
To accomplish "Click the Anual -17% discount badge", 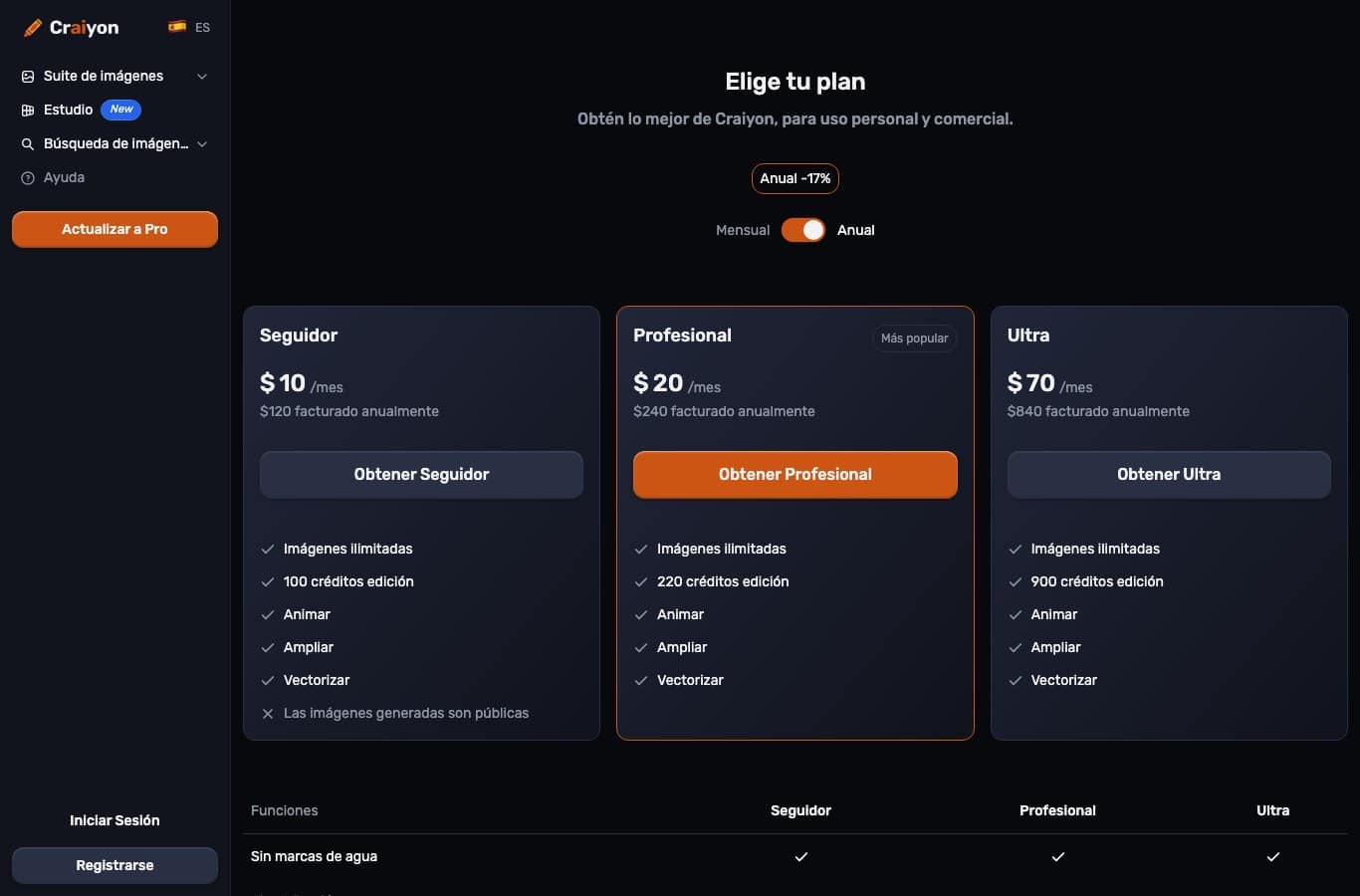I will [795, 178].
